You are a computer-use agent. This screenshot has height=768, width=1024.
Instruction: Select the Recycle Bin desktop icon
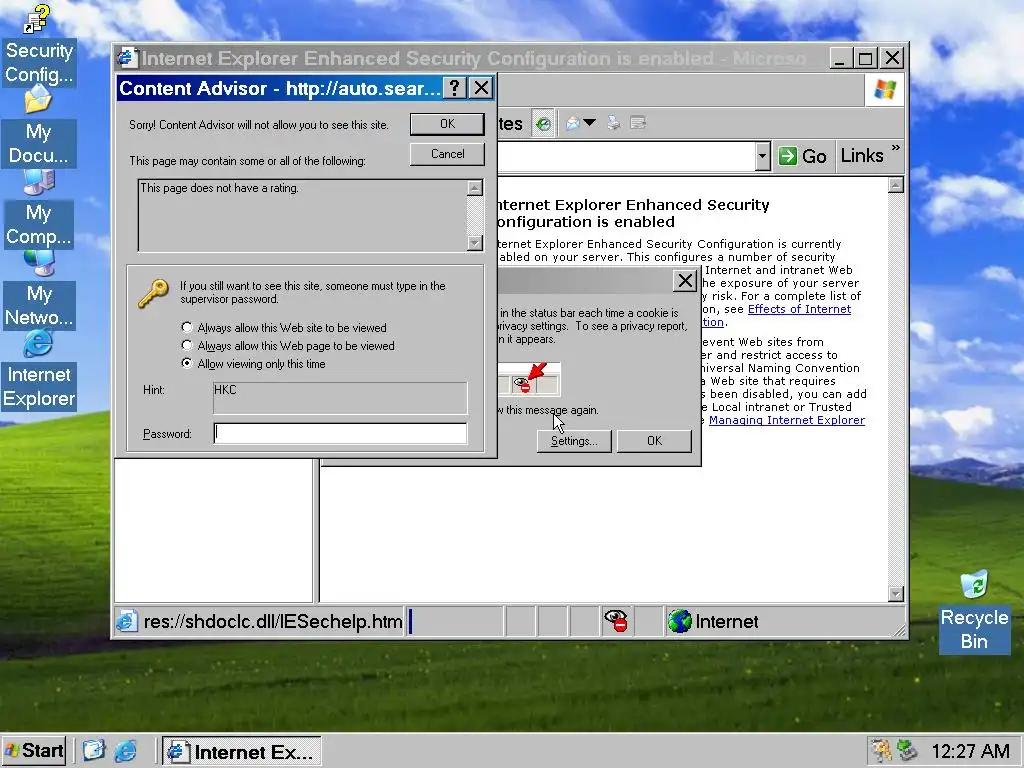tap(974, 611)
